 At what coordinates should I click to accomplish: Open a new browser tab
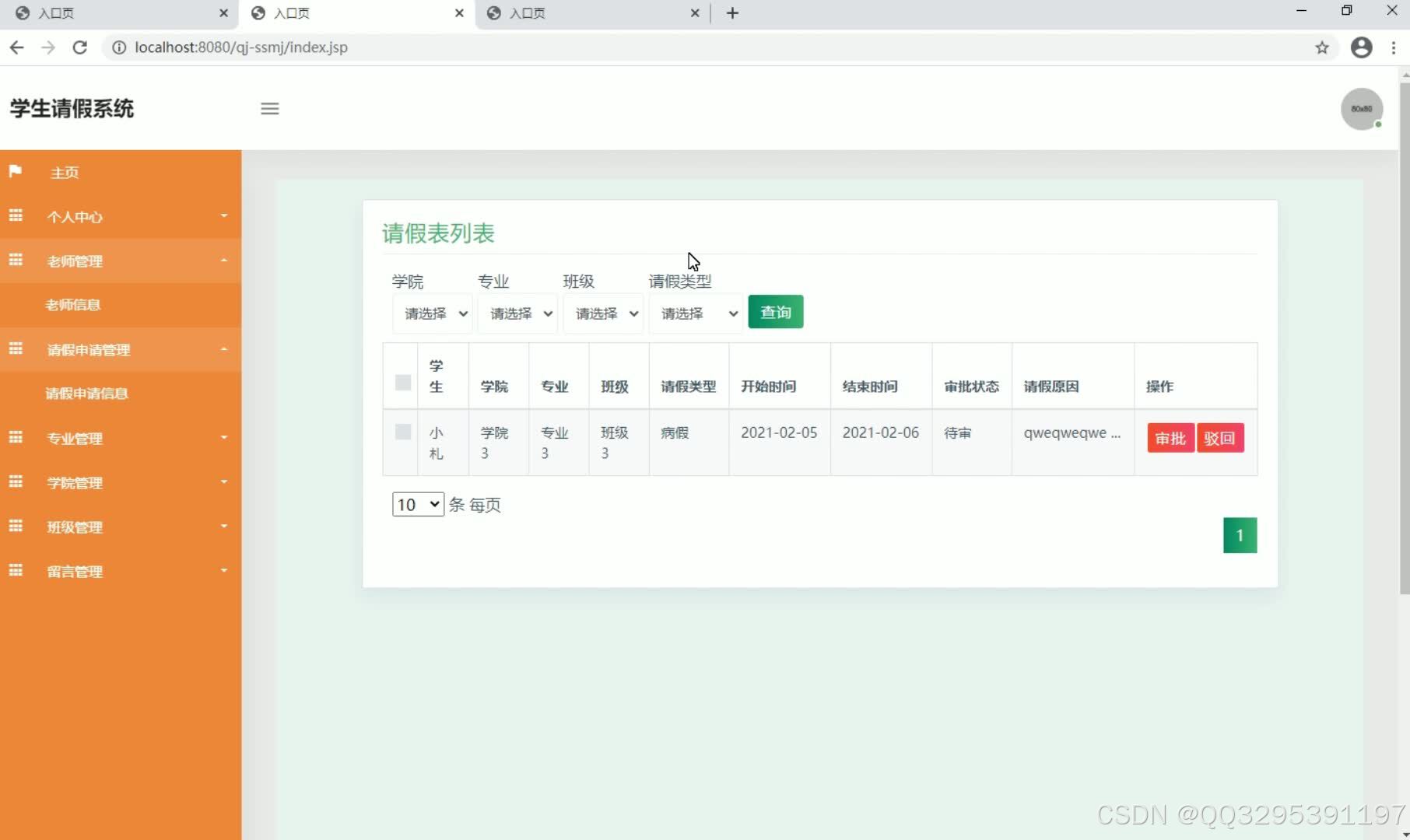click(732, 13)
